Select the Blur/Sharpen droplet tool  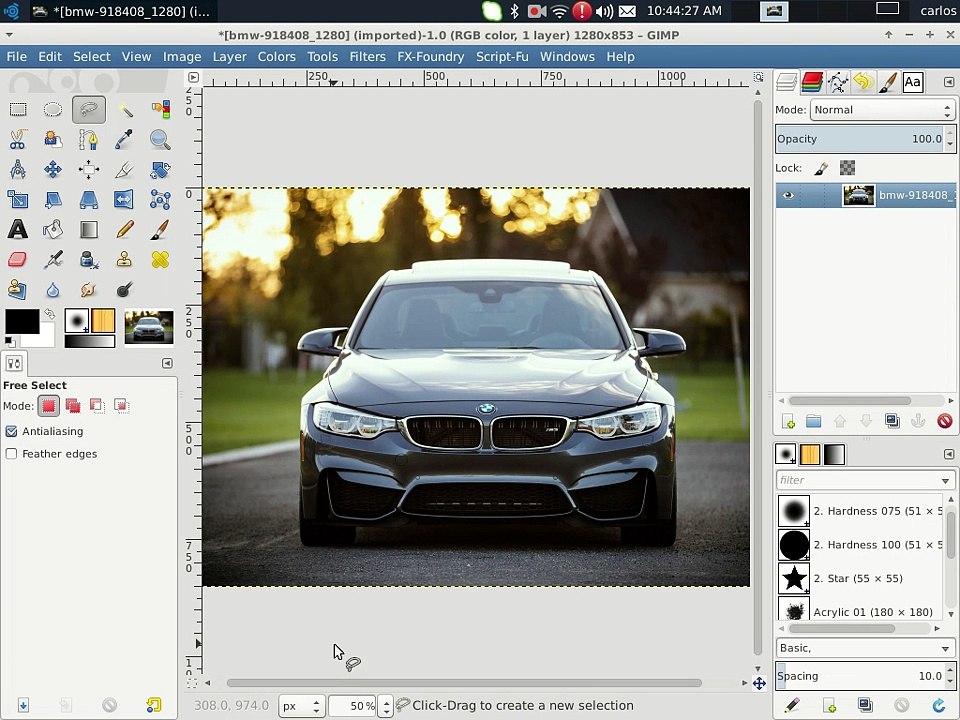53,290
